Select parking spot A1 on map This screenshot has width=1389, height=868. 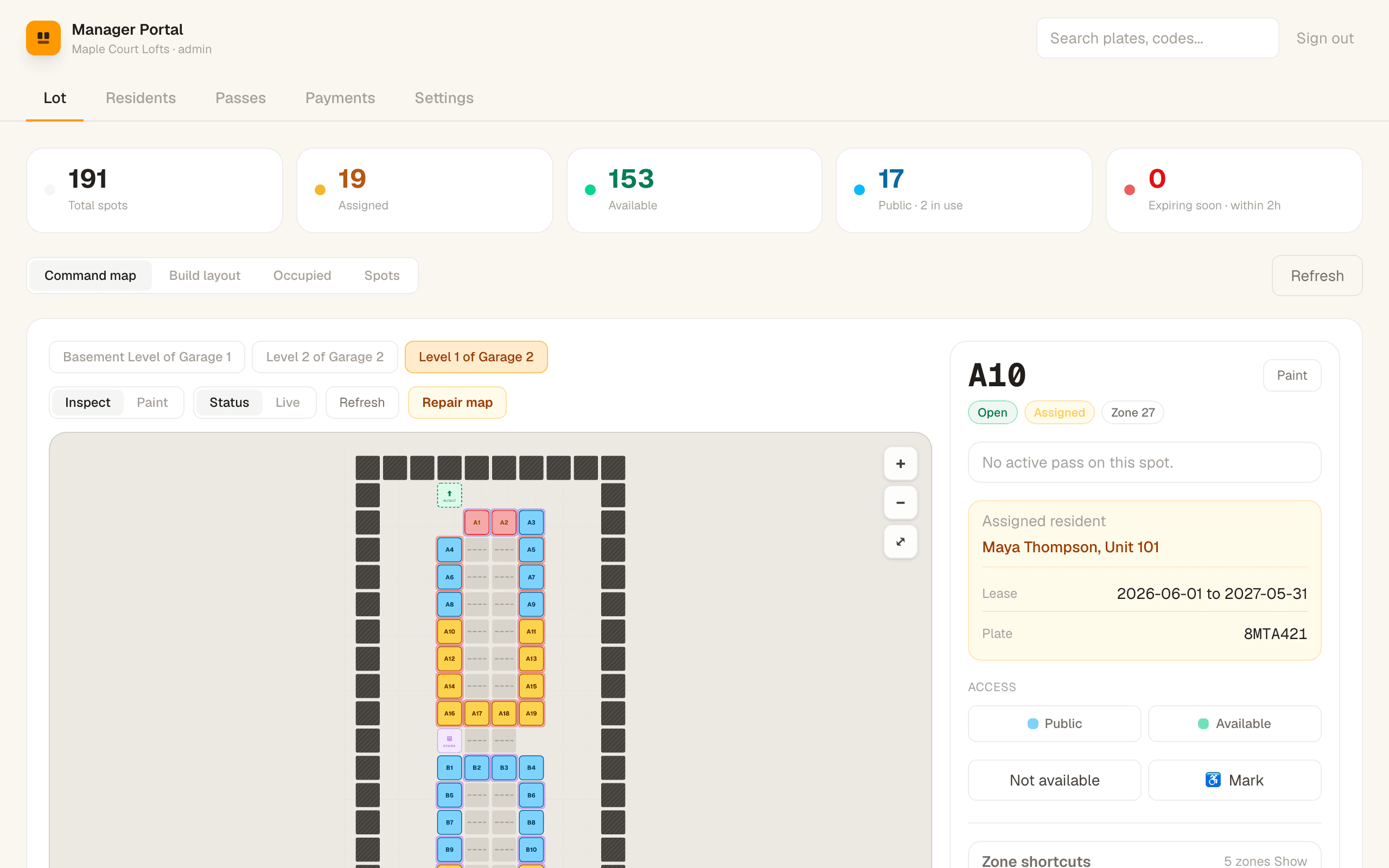(x=476, y=522)
